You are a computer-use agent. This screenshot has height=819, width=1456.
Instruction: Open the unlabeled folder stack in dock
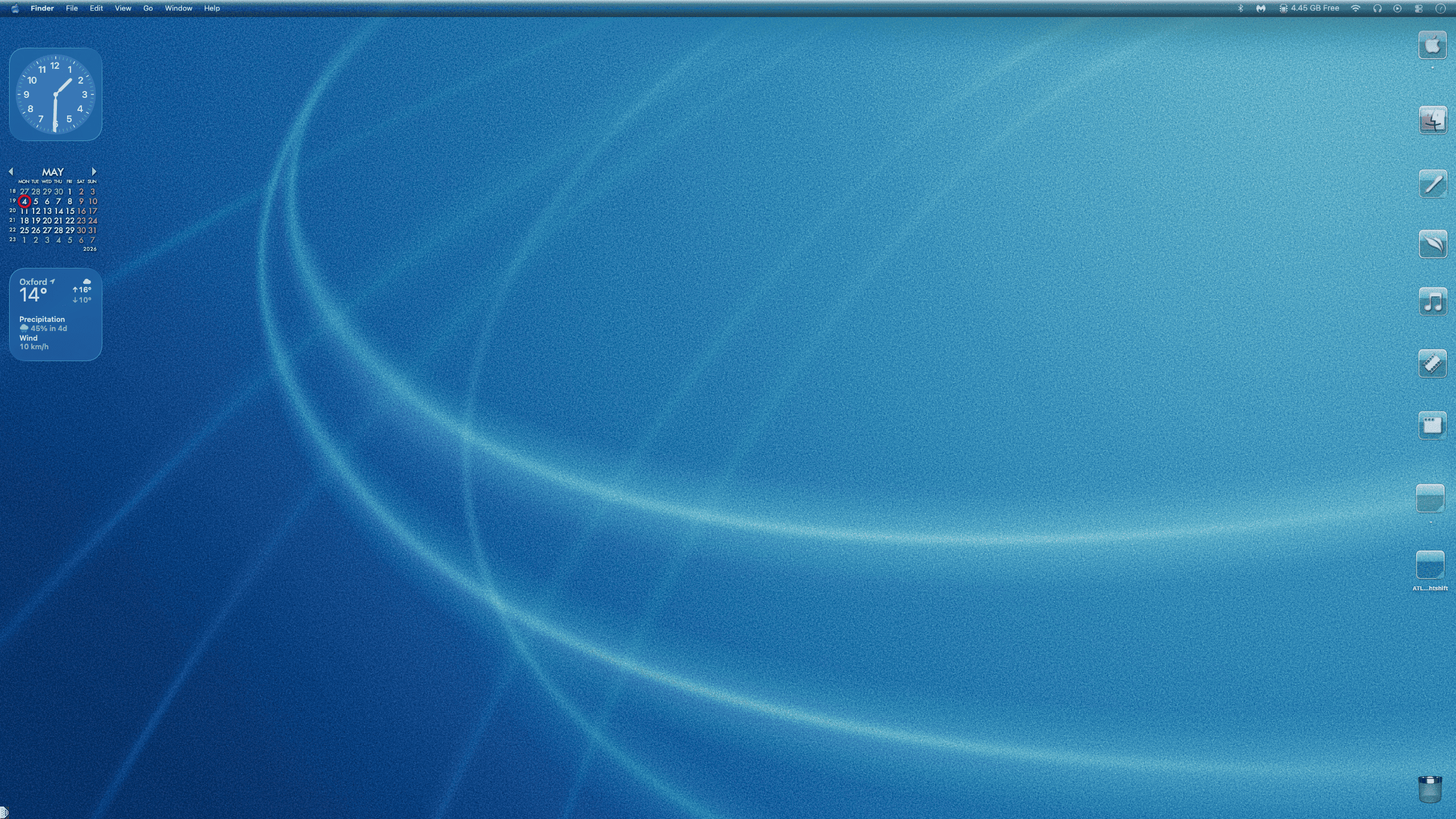click(x=1430, y=498)
